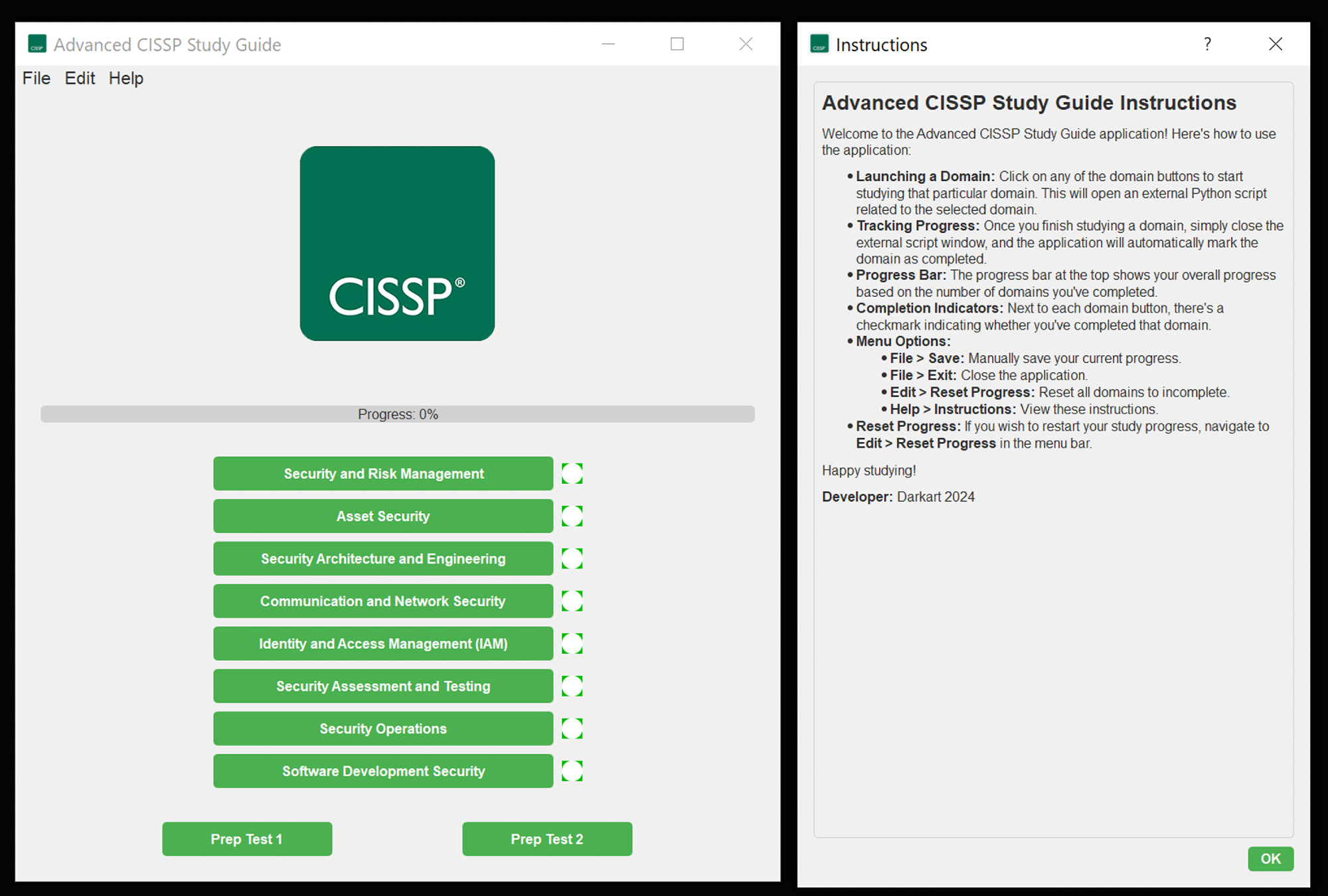Screen dimensions: 1328x896
Task: Click OK in the Instructions dialog
Action: pyautogui.click(x=1270, y=859)
